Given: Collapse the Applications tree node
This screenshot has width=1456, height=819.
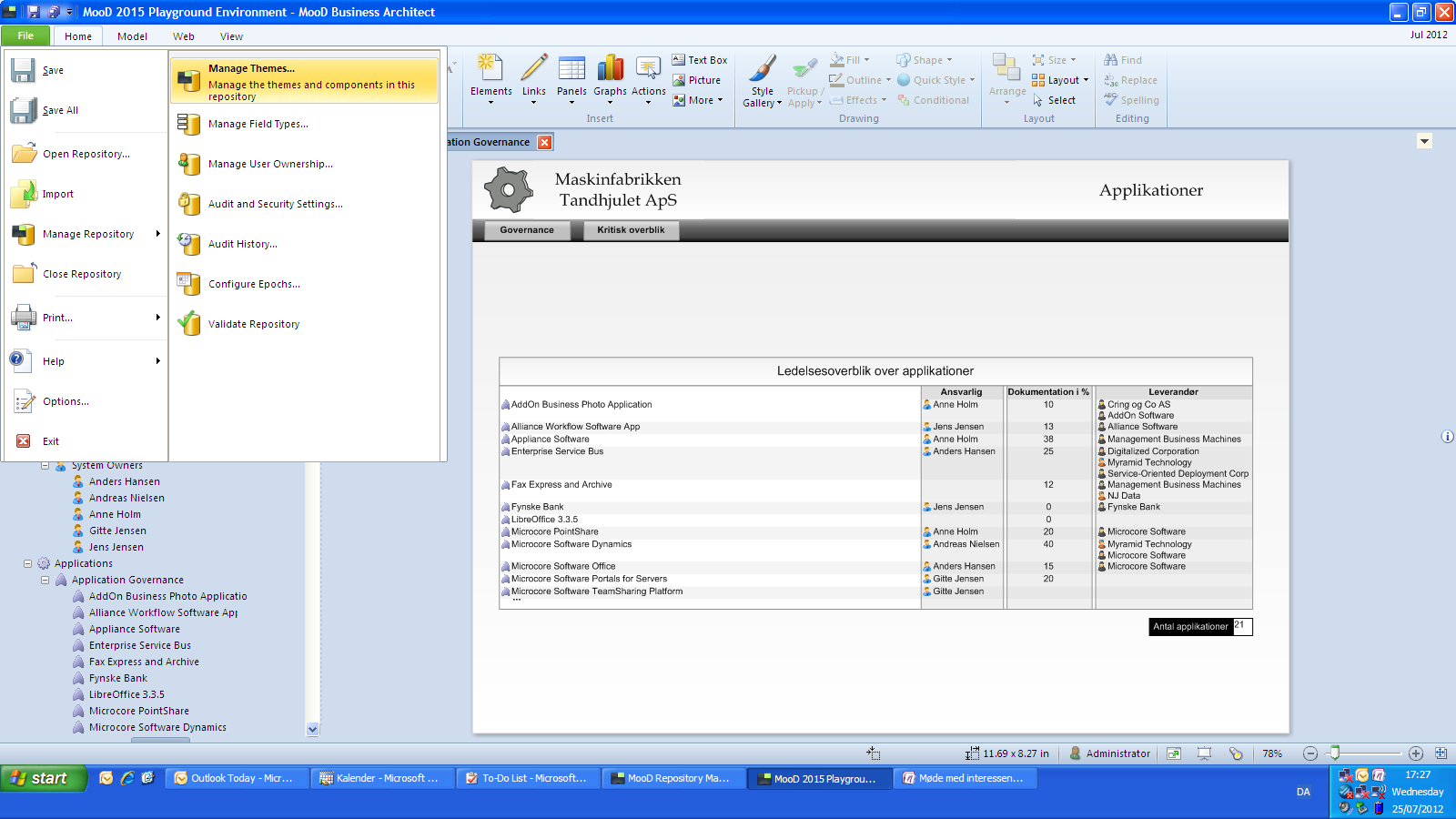Looking at the screenshot, I should 27,563.
